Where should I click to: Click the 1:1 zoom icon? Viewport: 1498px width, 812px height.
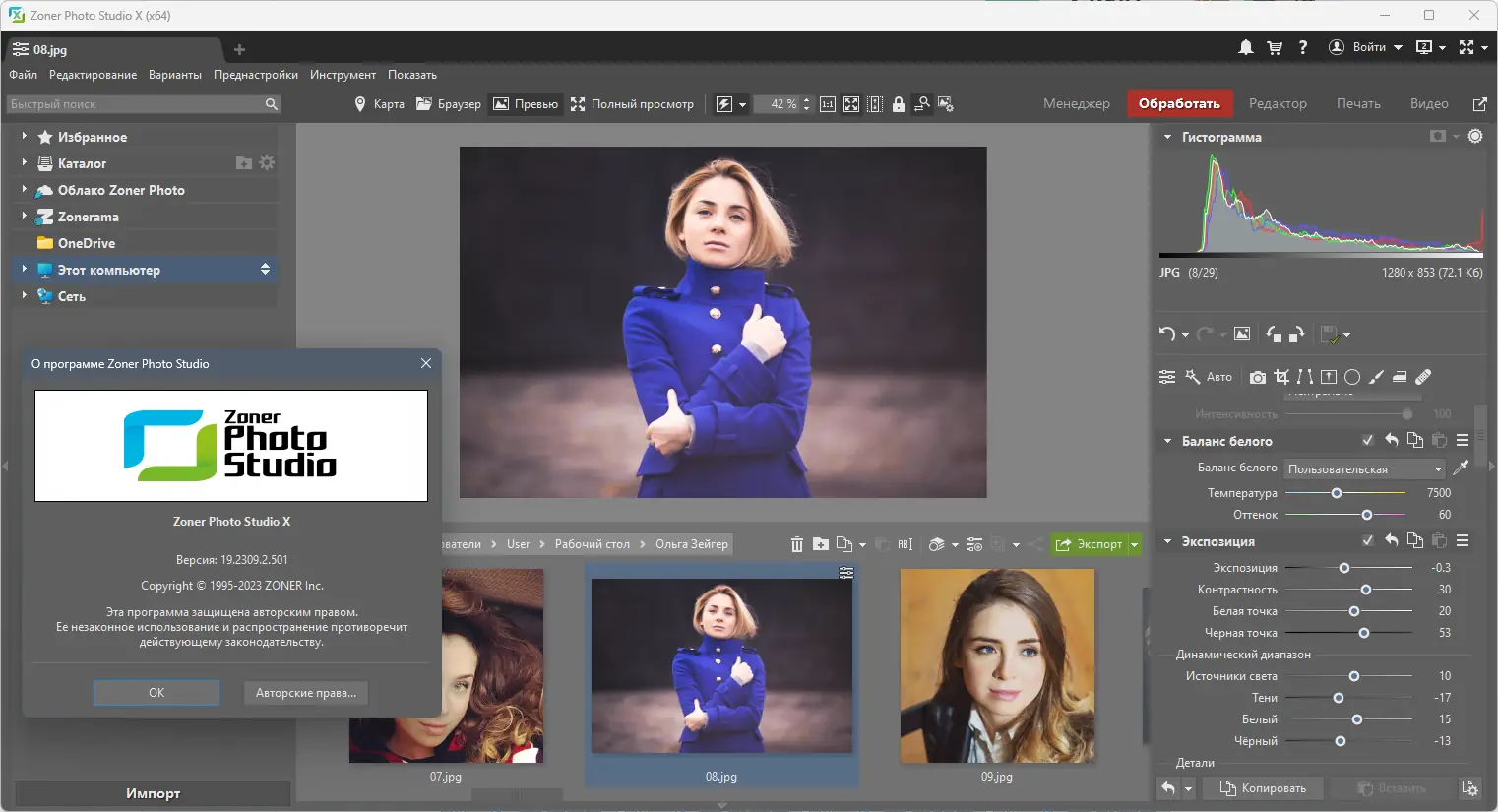click(x=828, y=104)
